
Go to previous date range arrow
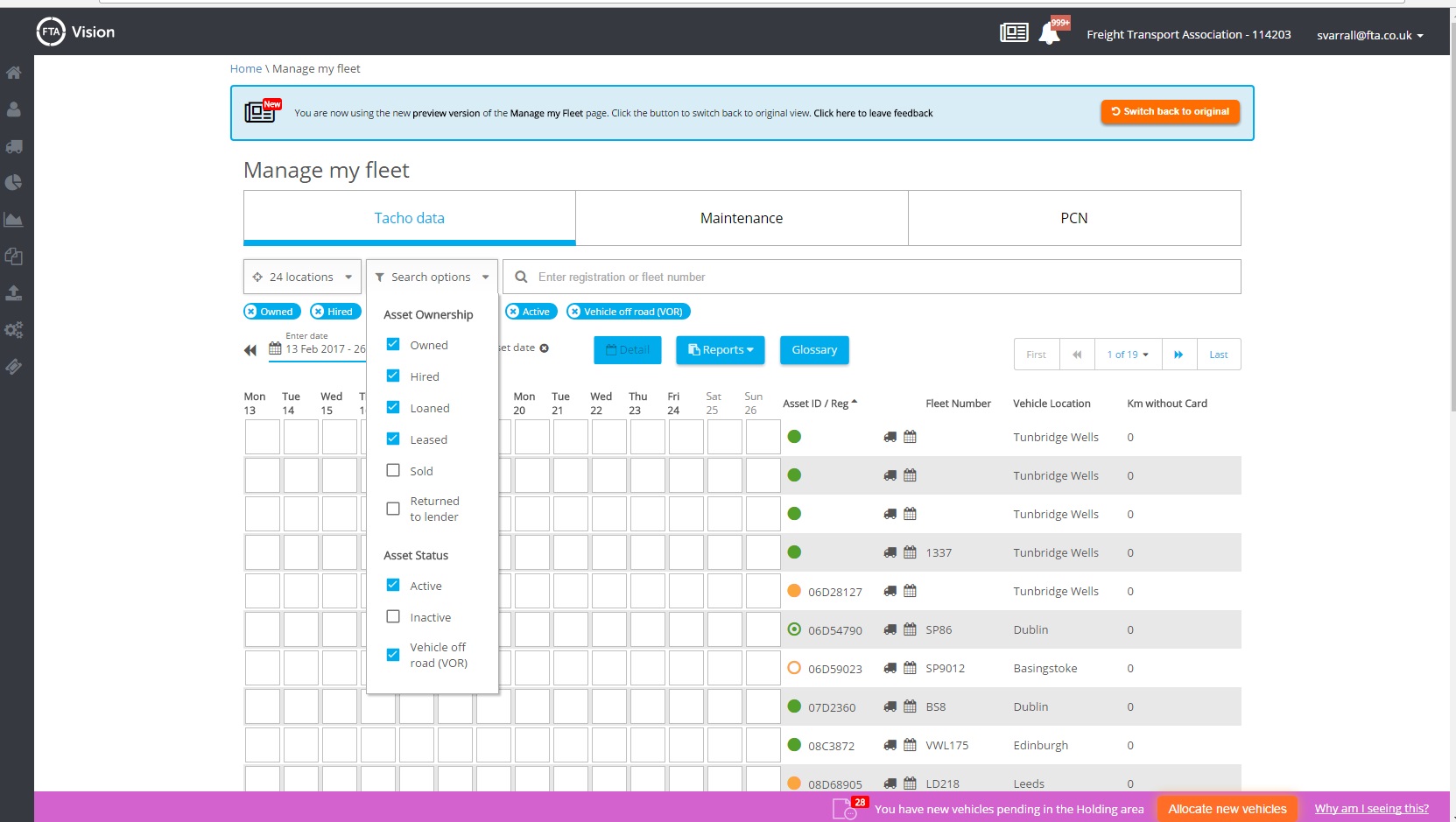(x=250, y=350)
